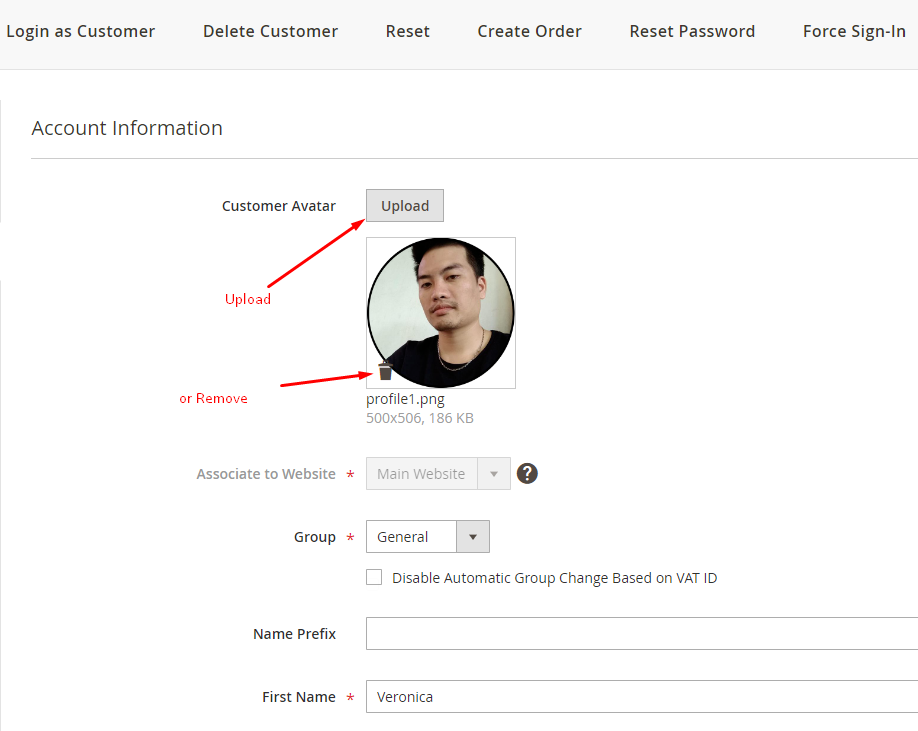
Task: Open the Main Website dropdown
Action: (438, 473)
